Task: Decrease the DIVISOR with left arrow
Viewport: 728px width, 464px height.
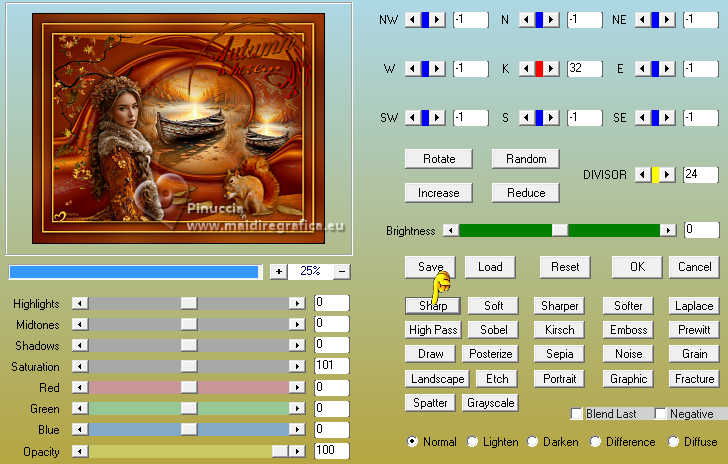Action: click(643, 175)
